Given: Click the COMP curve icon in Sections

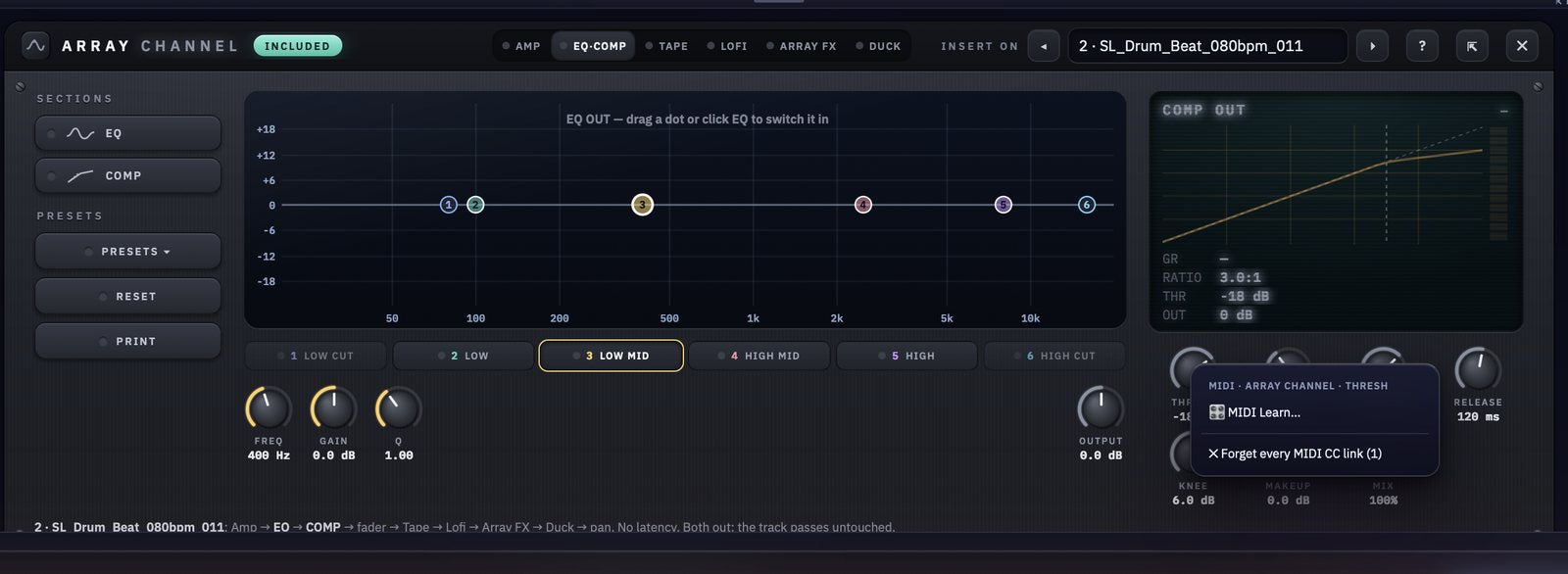Looking at the screenshot, I should (80, 176).
